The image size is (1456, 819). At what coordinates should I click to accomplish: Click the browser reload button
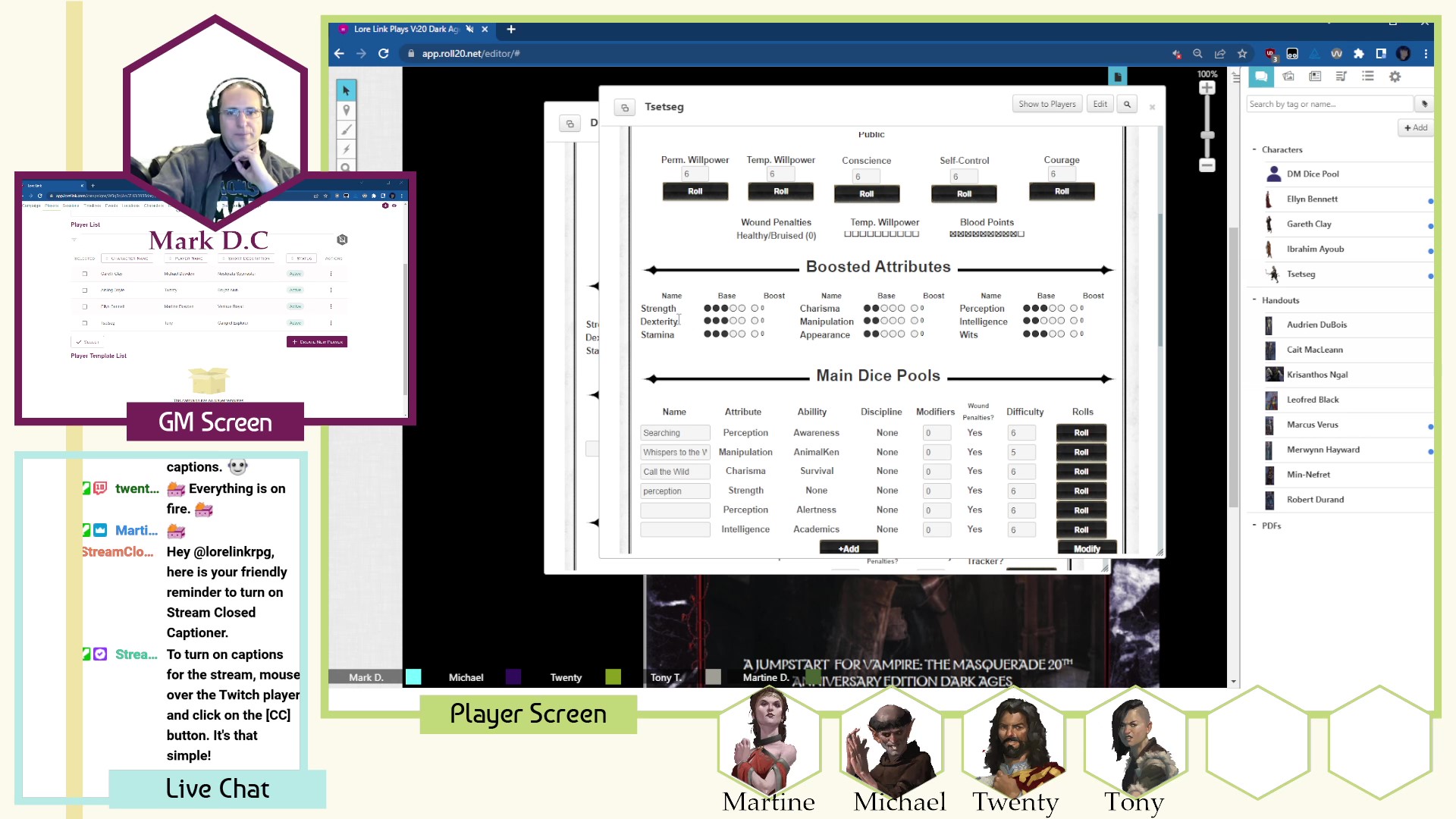coord(384,54)
